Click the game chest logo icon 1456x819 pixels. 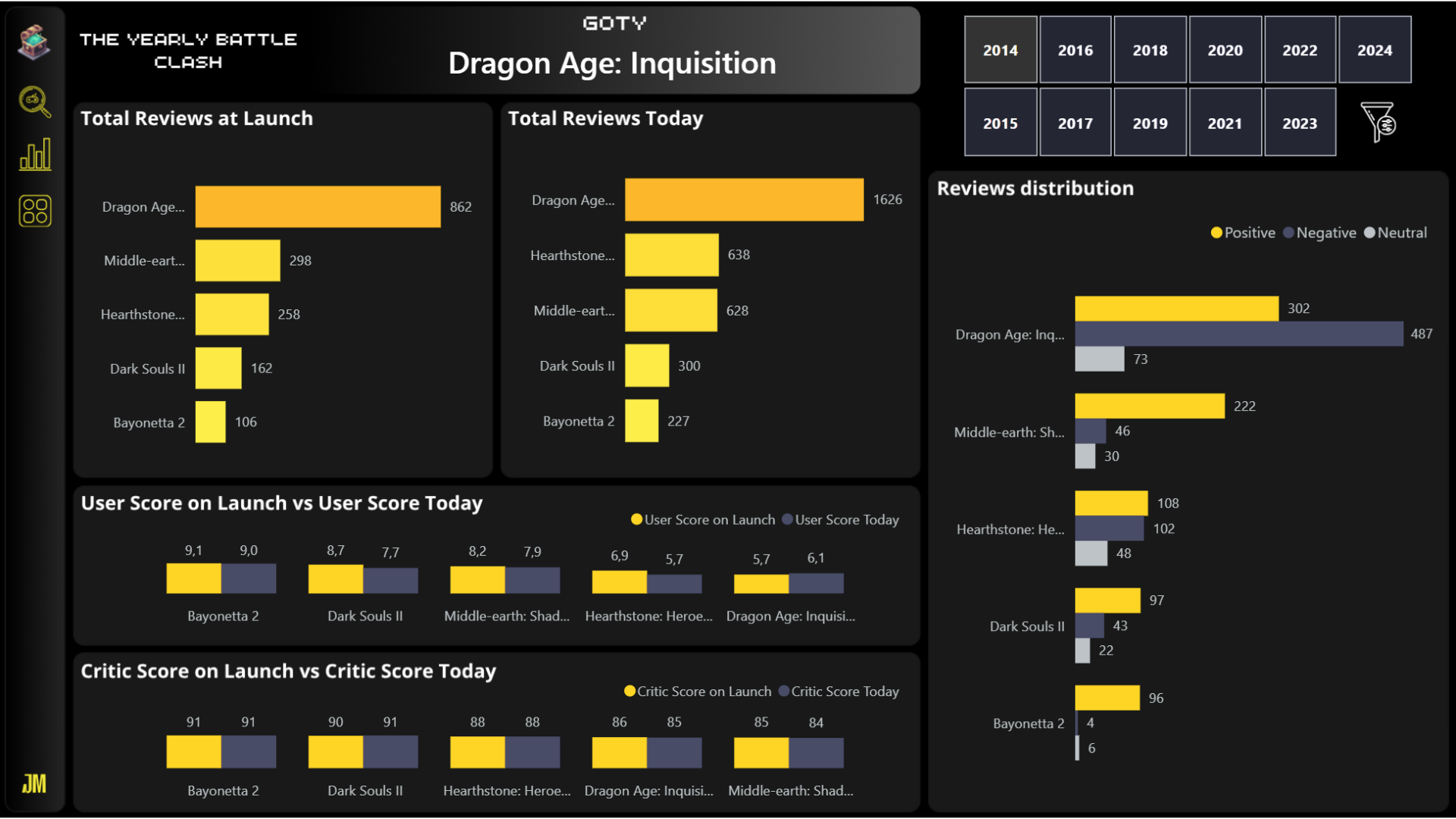point(34,42)
